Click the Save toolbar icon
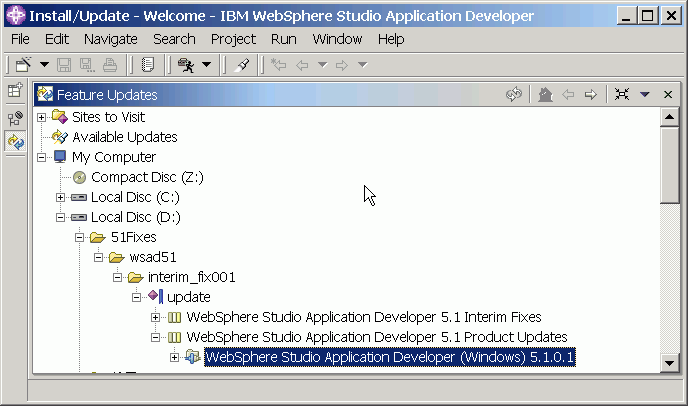Viewport: 688px width, 406px height. (x=64, y=65)
